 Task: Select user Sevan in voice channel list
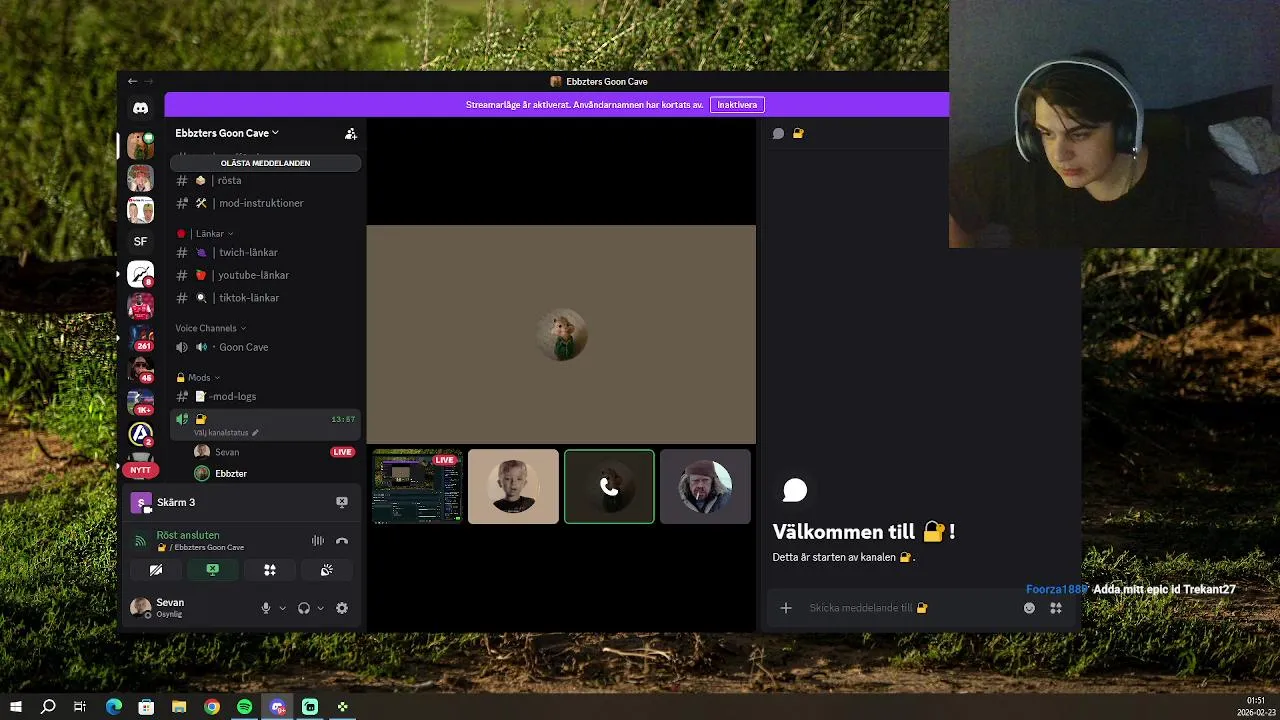click(x=226, y=452)
